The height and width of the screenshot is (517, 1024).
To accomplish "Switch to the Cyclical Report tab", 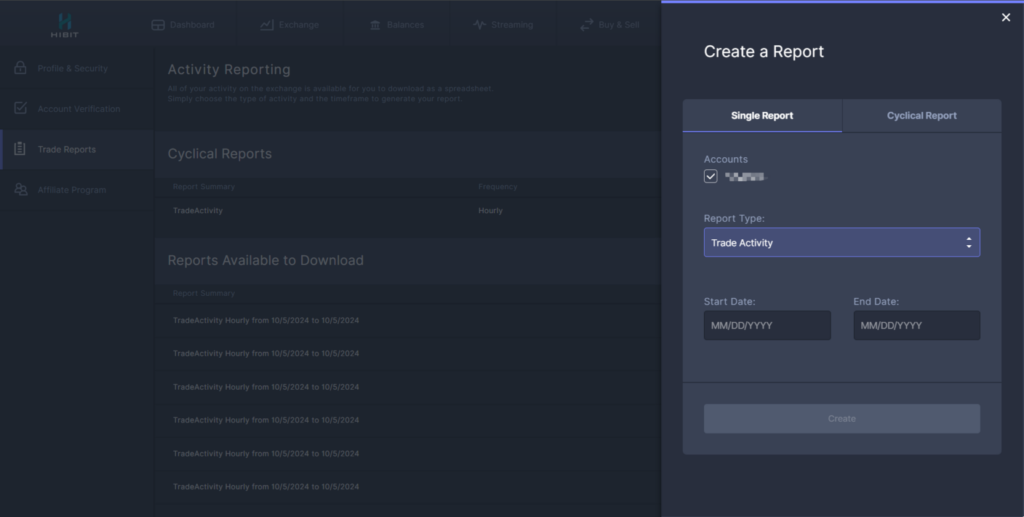I will point(921,116).
